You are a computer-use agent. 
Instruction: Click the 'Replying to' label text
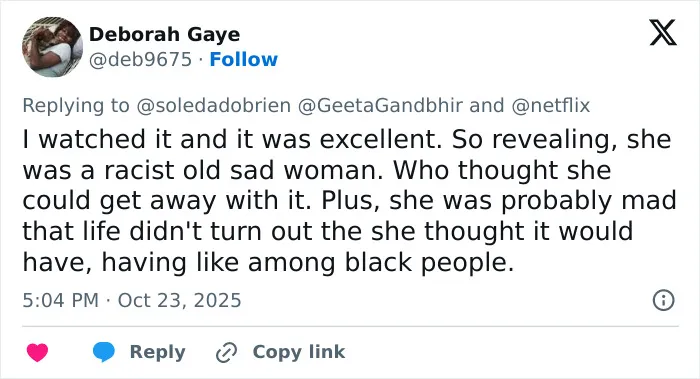coord(76,106)
